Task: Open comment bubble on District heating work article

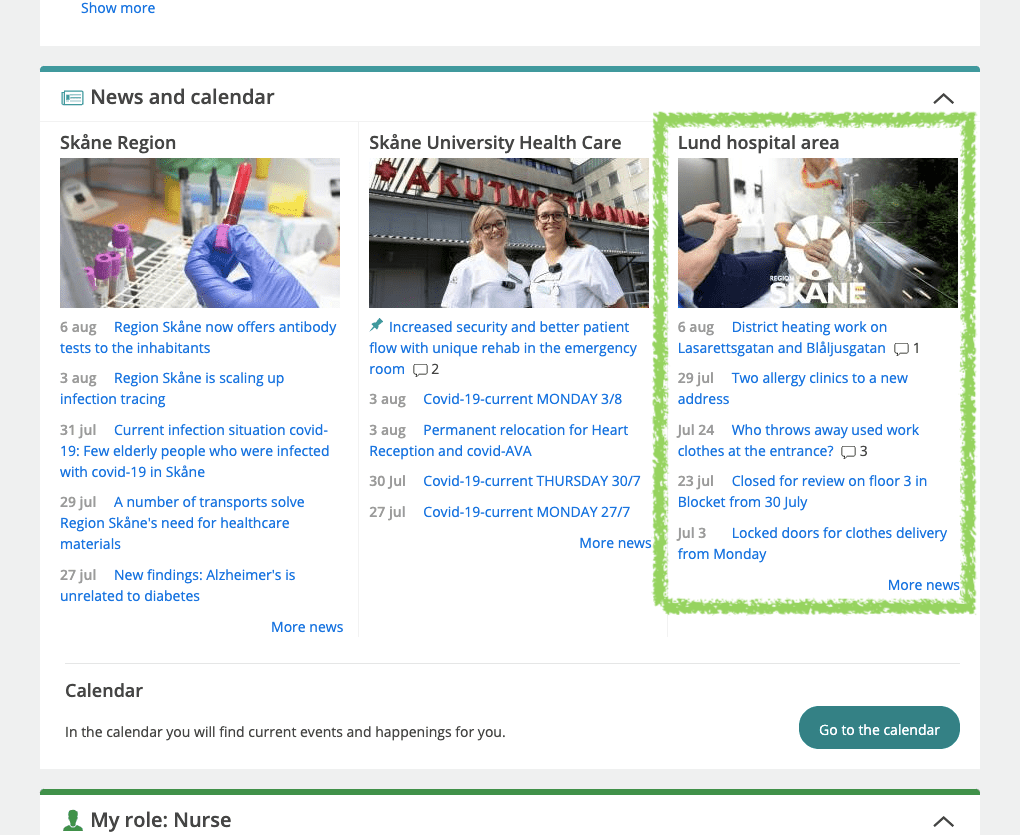Action: [901, 349]
